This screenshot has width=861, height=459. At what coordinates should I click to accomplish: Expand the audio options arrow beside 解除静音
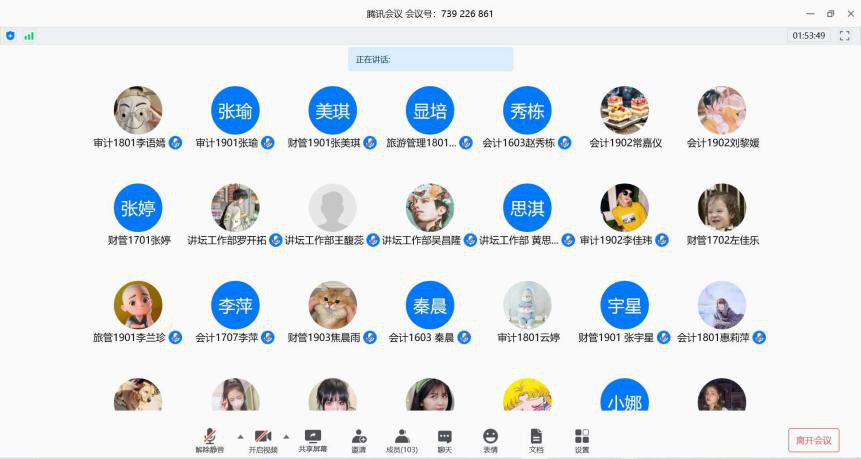pos(240,436)
